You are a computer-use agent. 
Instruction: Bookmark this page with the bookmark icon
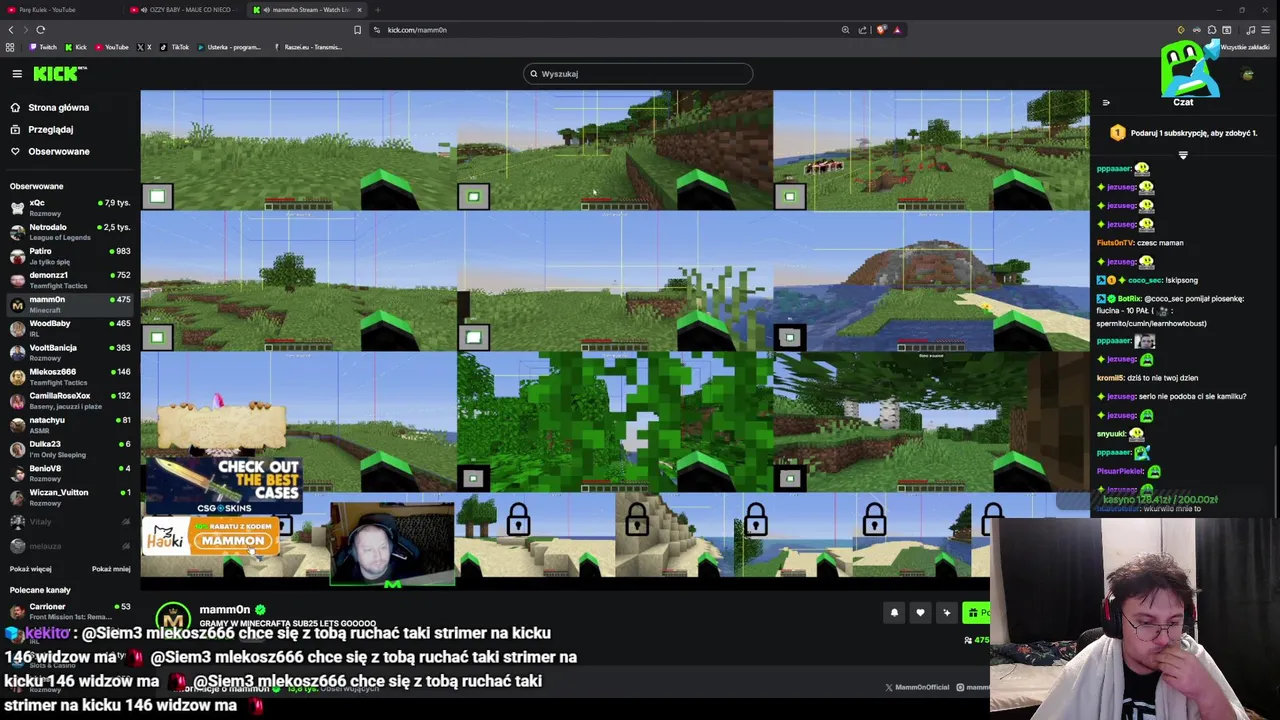pos(357,30)
